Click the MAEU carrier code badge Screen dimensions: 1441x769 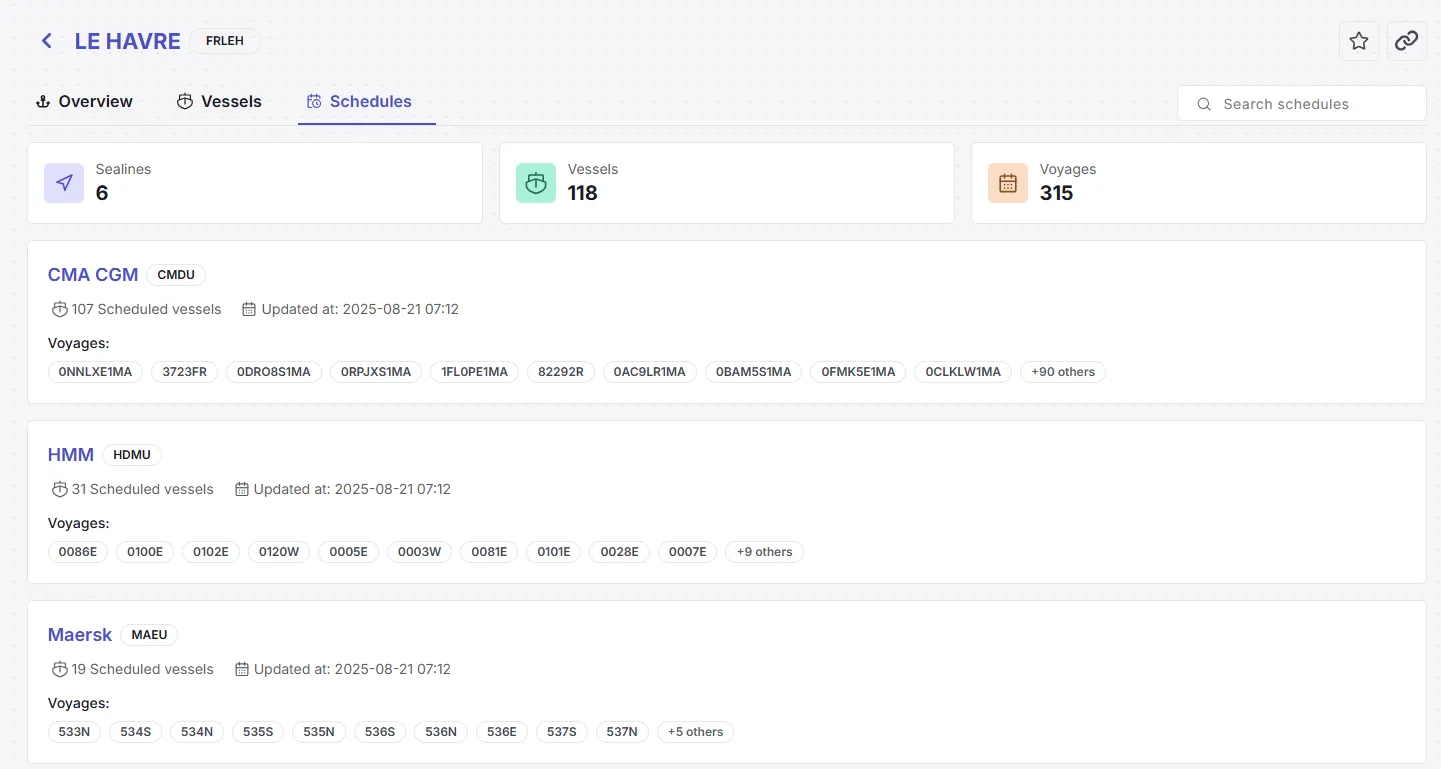click(150, 635)
